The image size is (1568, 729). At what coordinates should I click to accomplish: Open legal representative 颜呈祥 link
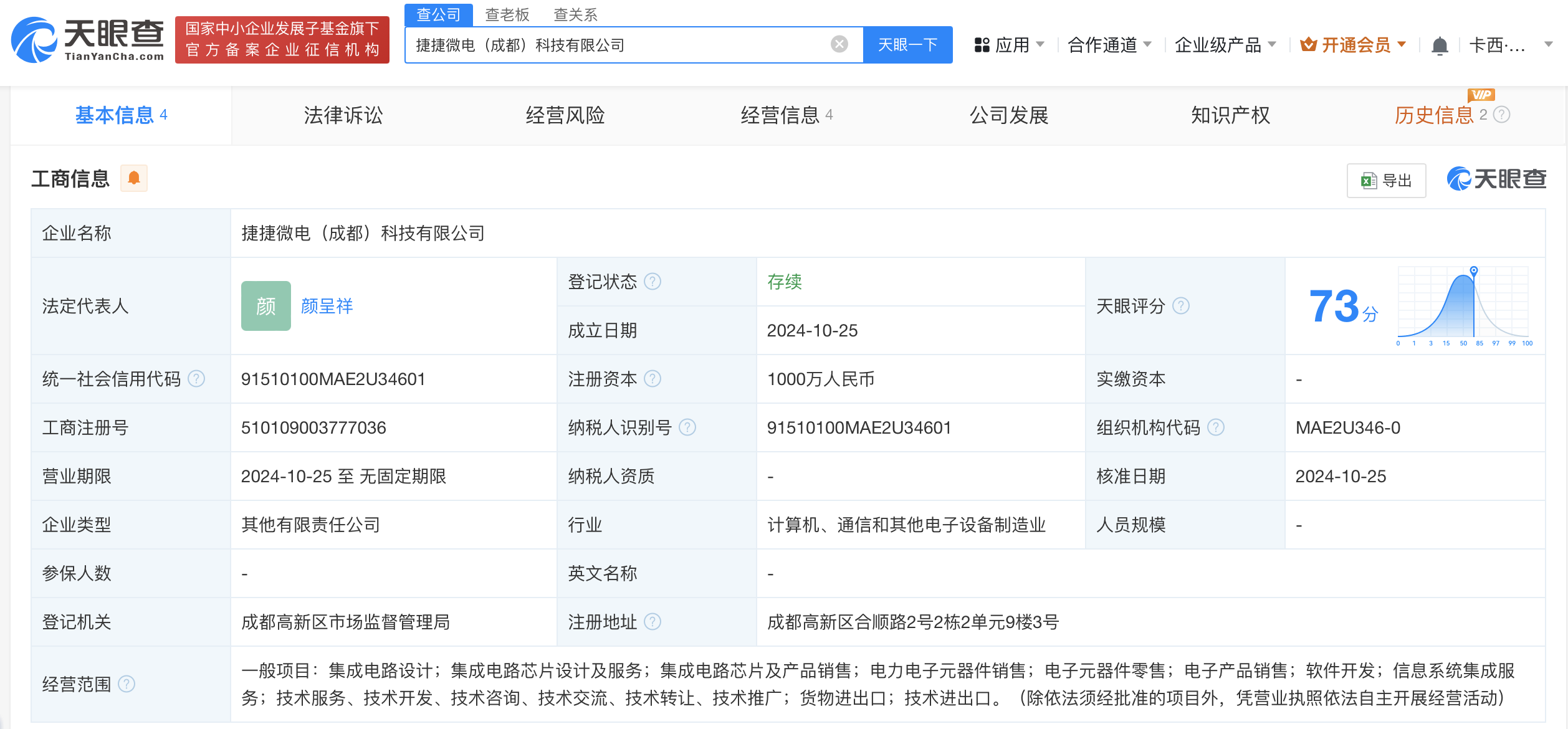pos(327,306)
